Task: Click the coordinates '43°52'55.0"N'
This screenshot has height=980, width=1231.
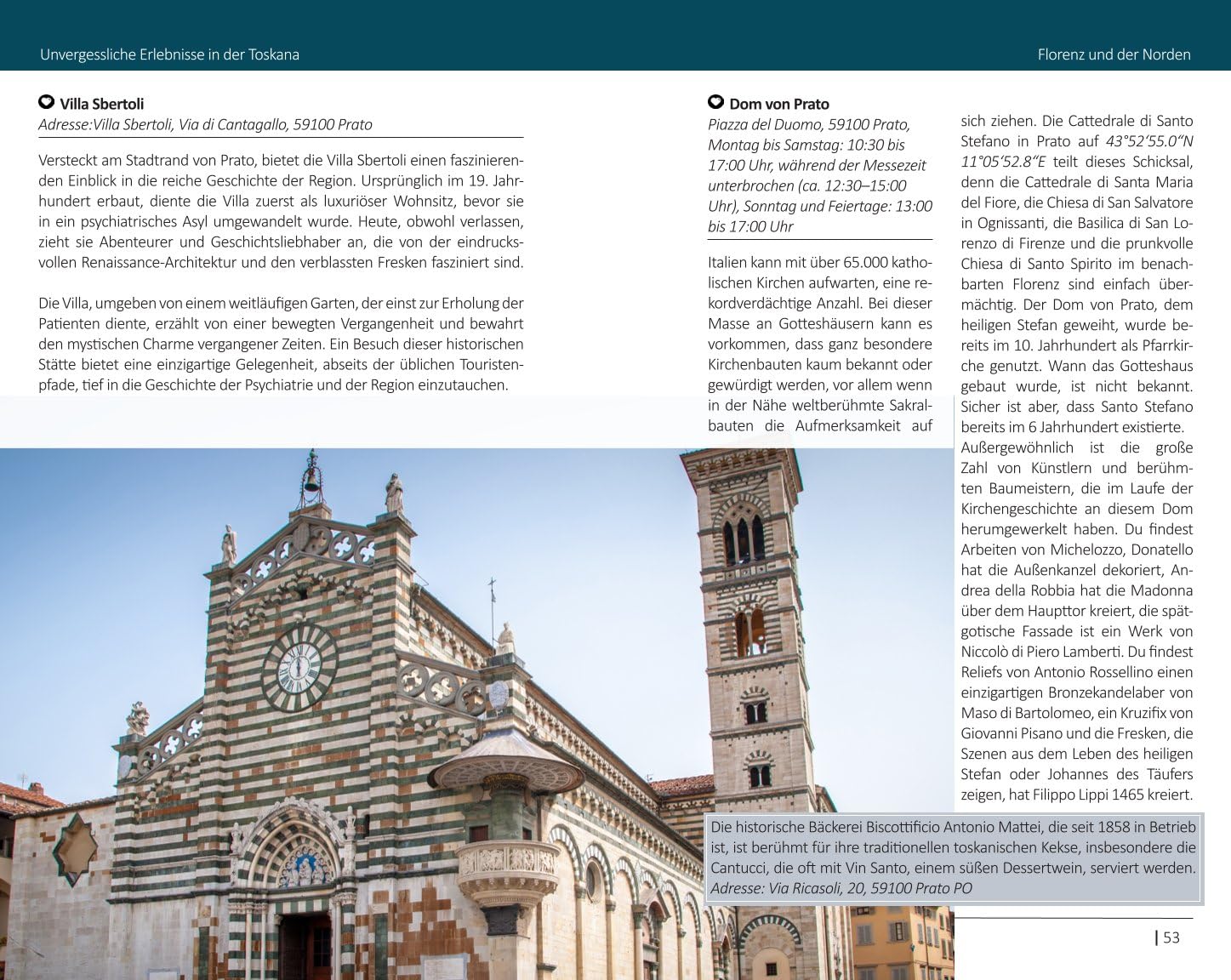Action: point(1149,141)
